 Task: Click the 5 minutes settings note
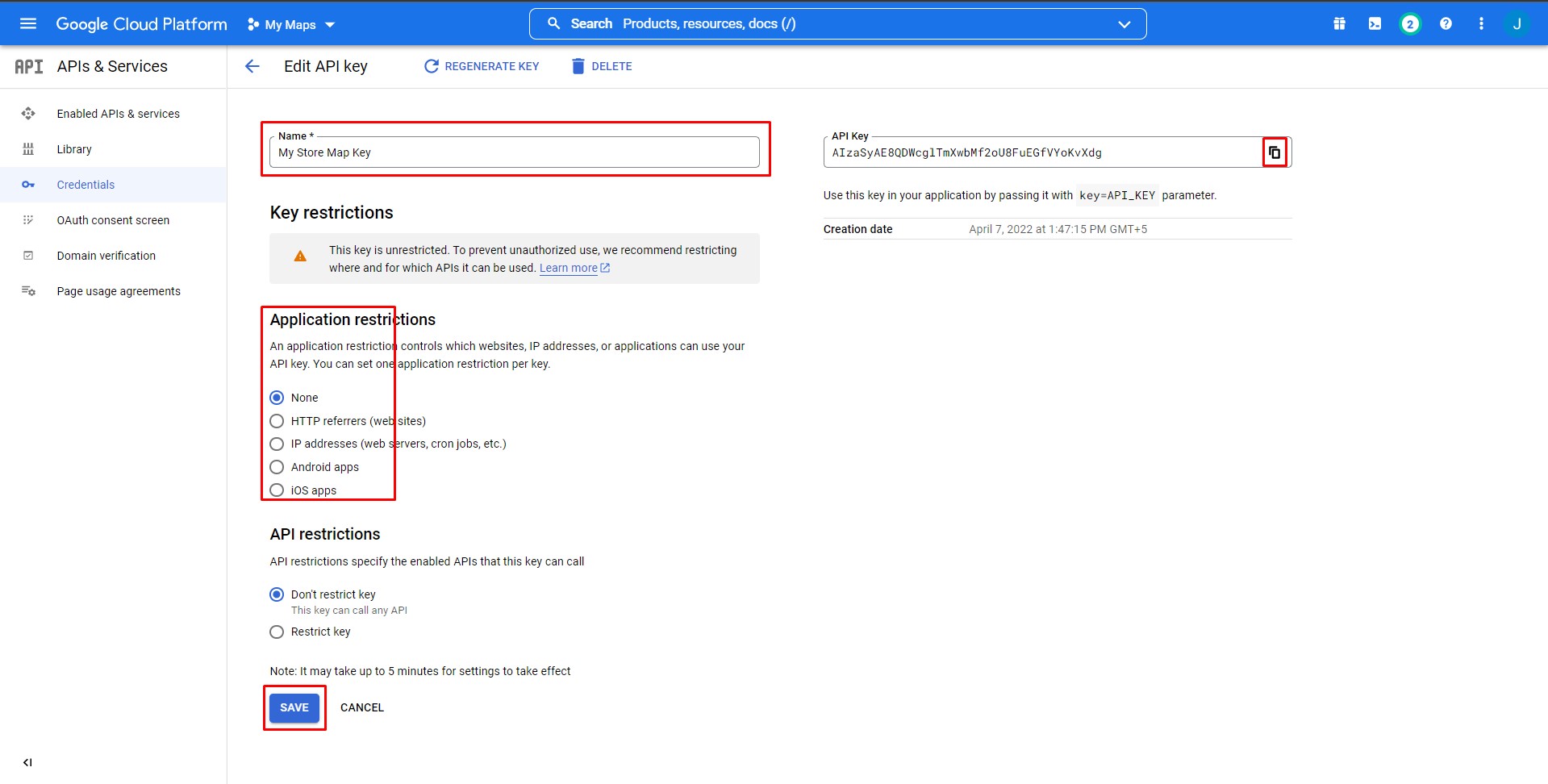pyautogui.click(x=419, y=671)
